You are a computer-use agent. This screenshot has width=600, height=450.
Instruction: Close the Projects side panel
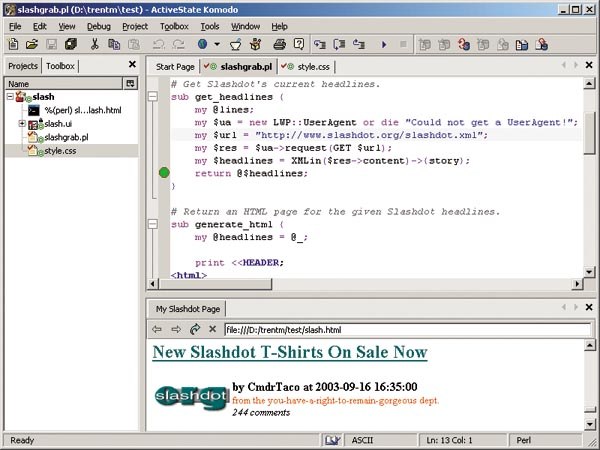point(132,64)
